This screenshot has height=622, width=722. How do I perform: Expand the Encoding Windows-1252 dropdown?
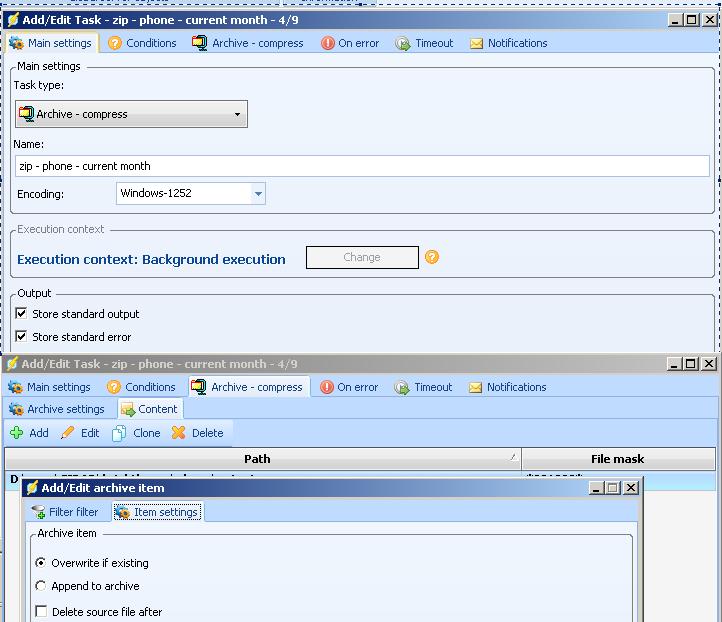coord(258,193)
